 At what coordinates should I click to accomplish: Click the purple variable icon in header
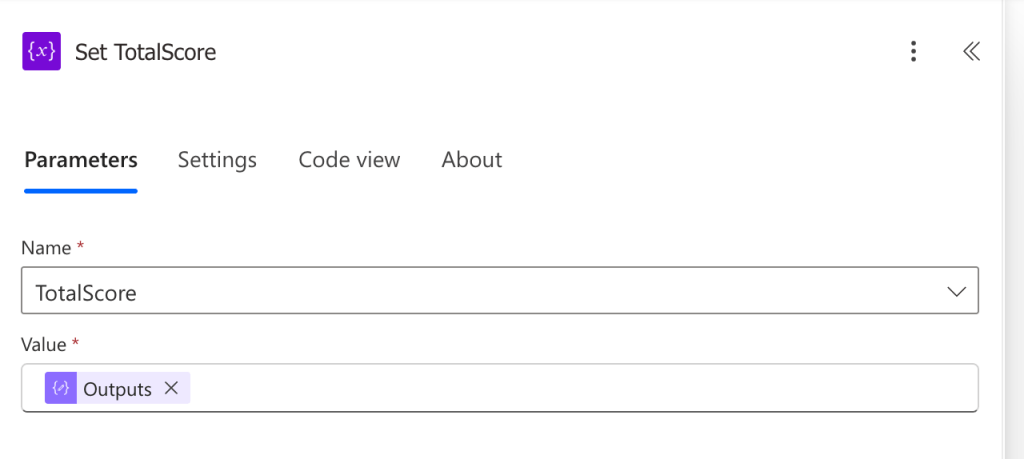[42, 51]
